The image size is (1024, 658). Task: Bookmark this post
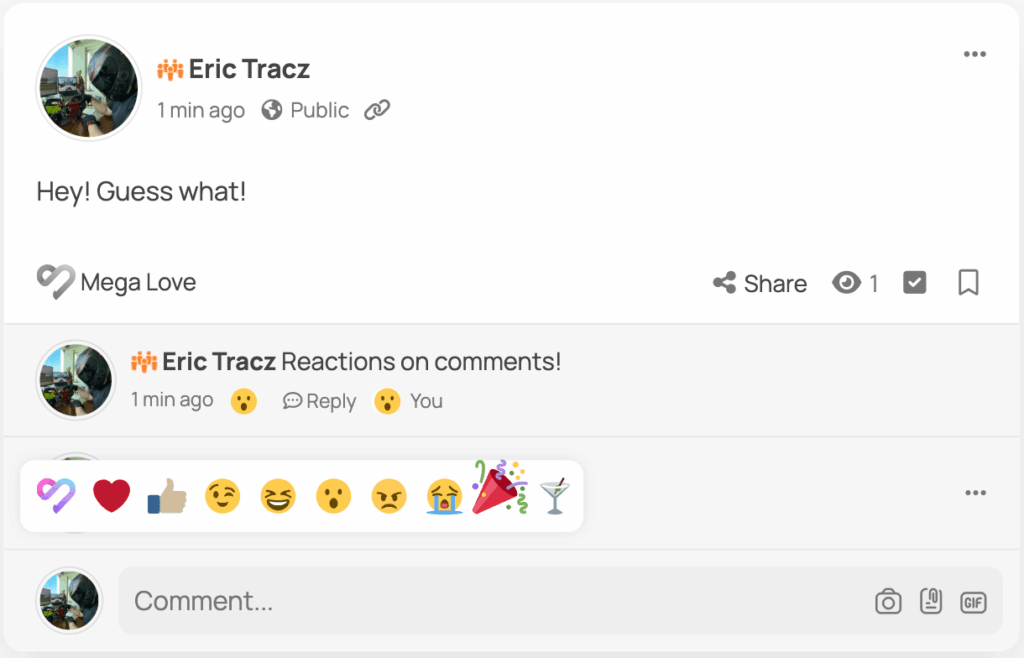coord(968,283)
